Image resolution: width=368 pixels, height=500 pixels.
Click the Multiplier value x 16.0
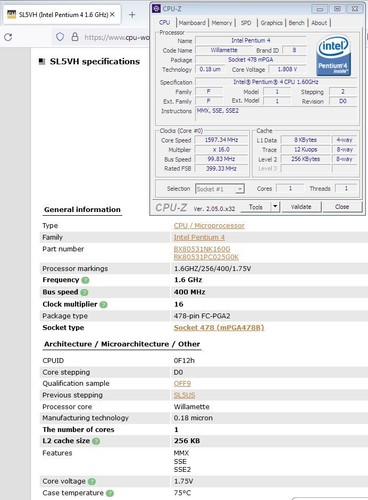click(221, 150)
